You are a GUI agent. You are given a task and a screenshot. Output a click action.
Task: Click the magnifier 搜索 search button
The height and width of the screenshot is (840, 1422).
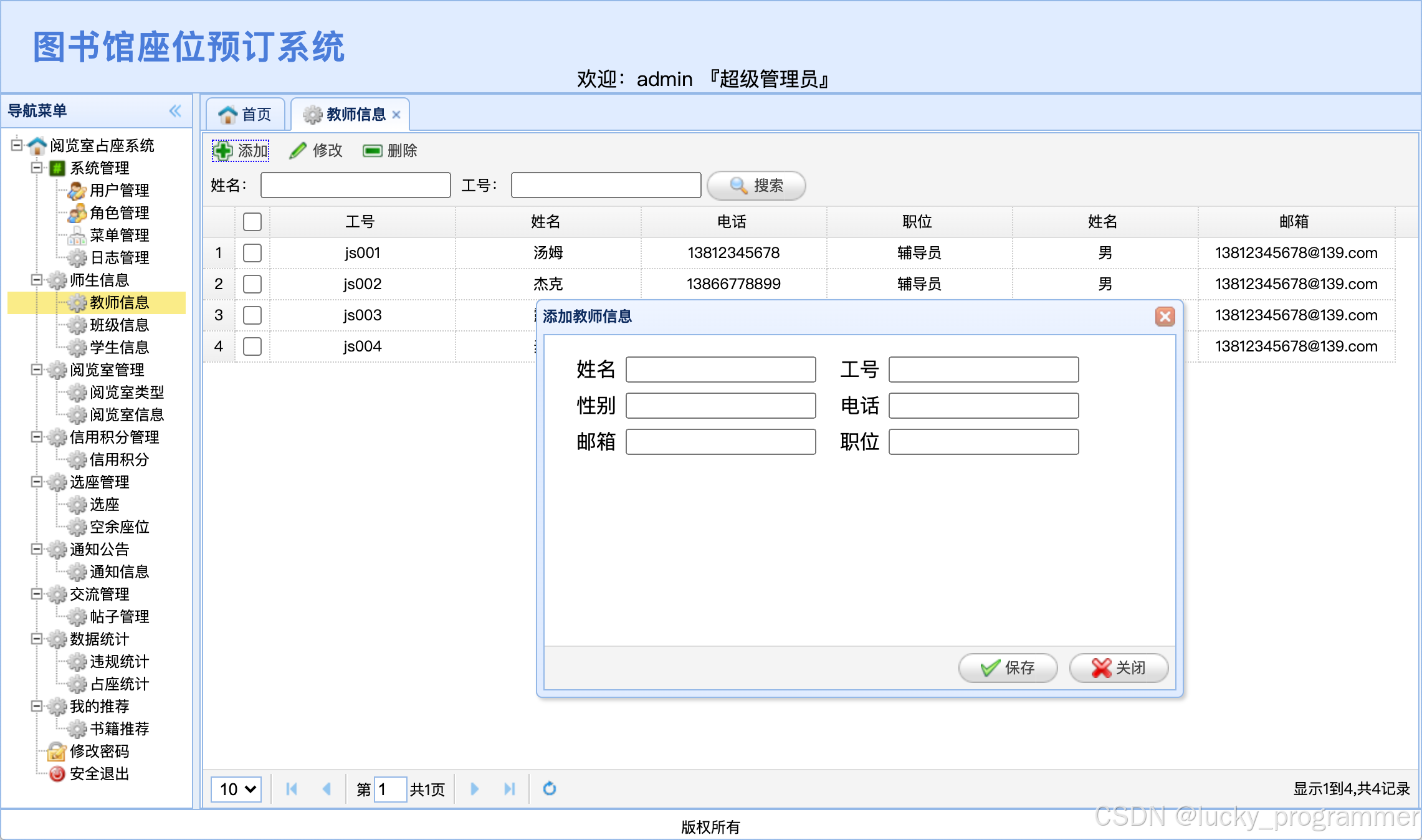tap(756, 186)
